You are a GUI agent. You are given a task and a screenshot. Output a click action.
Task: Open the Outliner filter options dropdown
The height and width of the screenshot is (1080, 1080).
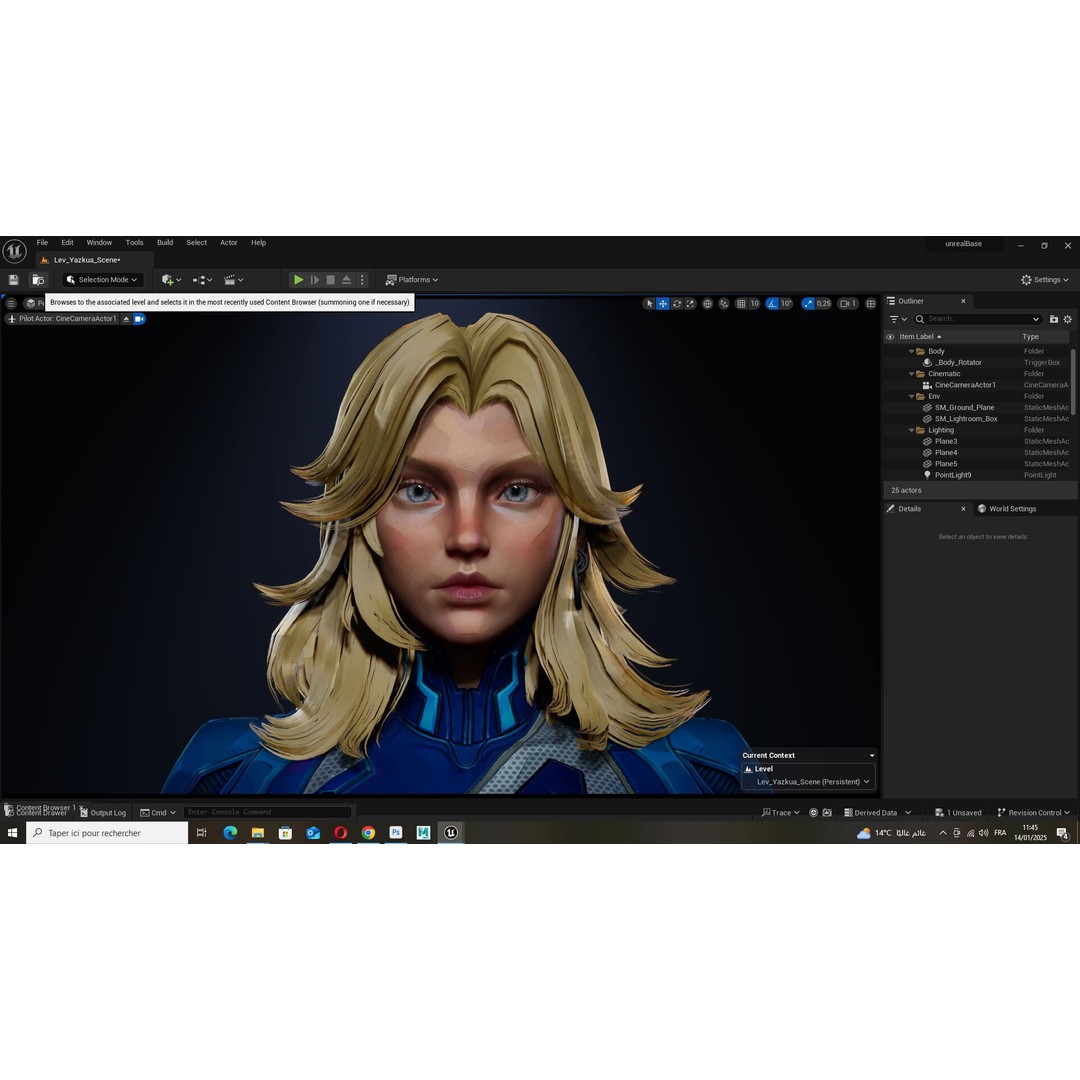pyautogui.click(x=898, y=319)
